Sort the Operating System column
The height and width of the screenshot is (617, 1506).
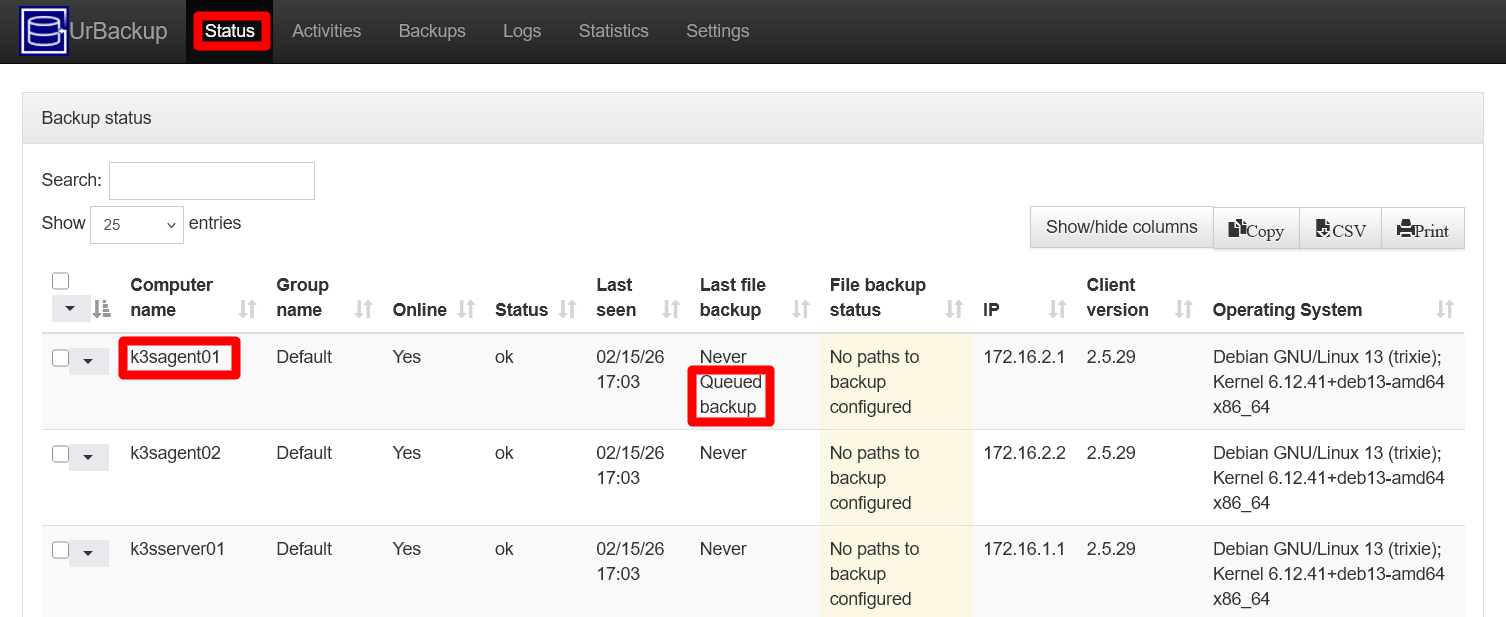[x=1444, y=309]
